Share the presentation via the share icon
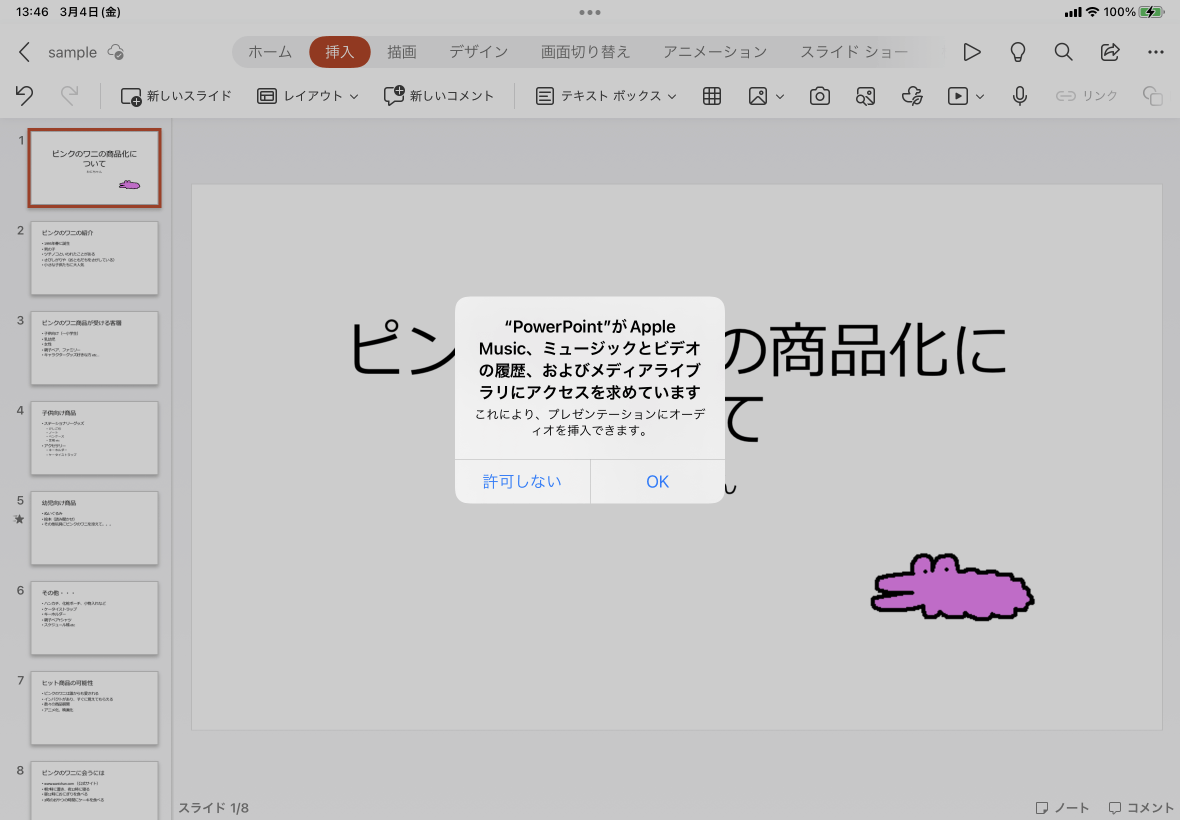Screen dimensions: 1180x820 point(1110,52)
